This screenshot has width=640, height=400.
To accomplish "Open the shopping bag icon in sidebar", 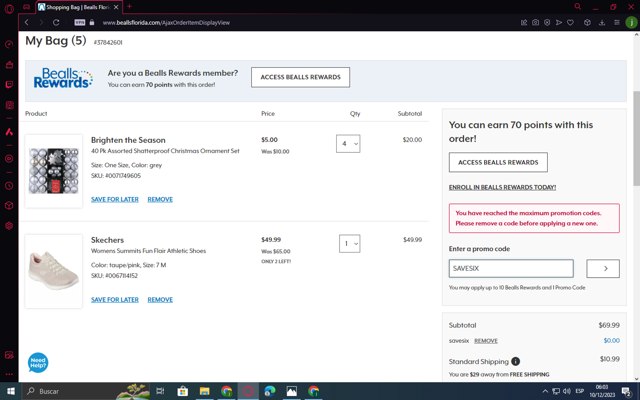I will (x=9, y=64).
